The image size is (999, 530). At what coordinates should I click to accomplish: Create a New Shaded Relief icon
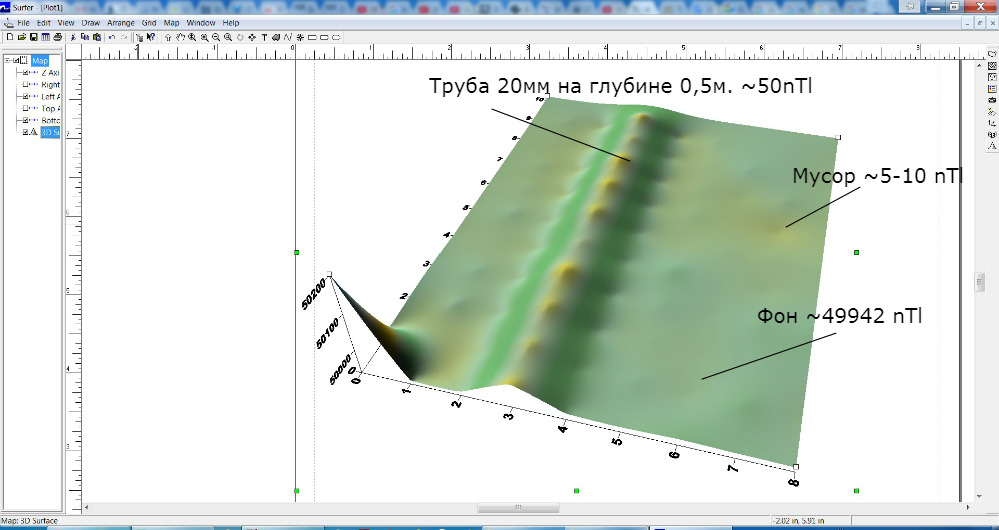coord(992,111)
